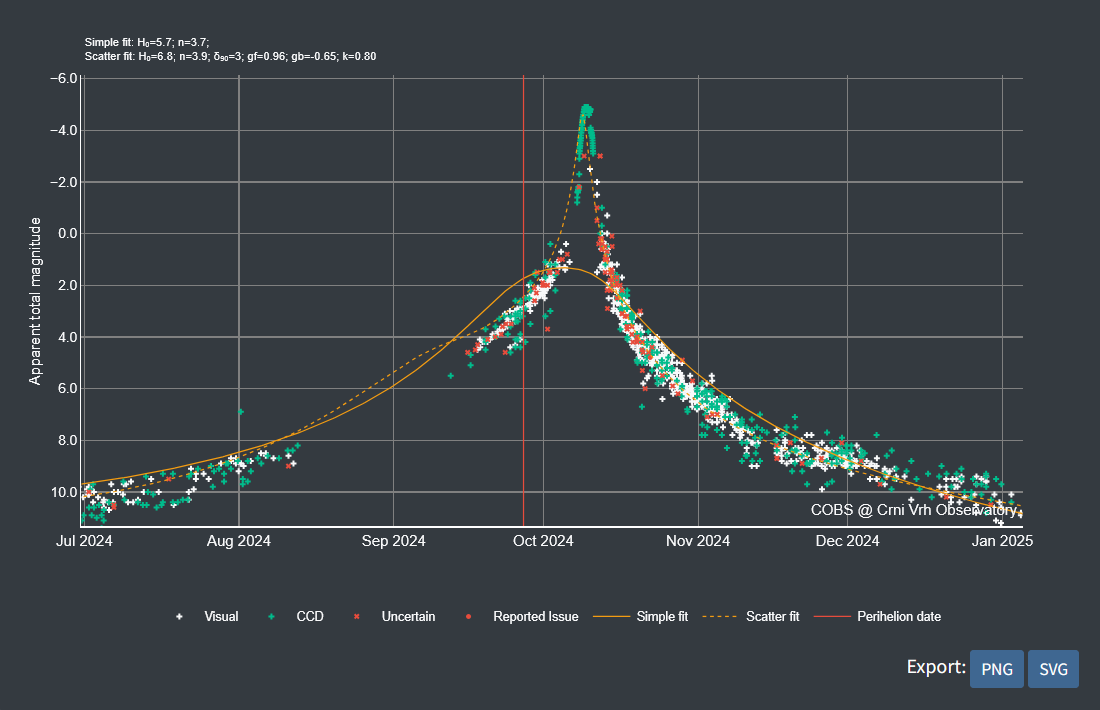
Task: Export the chart as PNG
Action: click(x=996, y=669)
